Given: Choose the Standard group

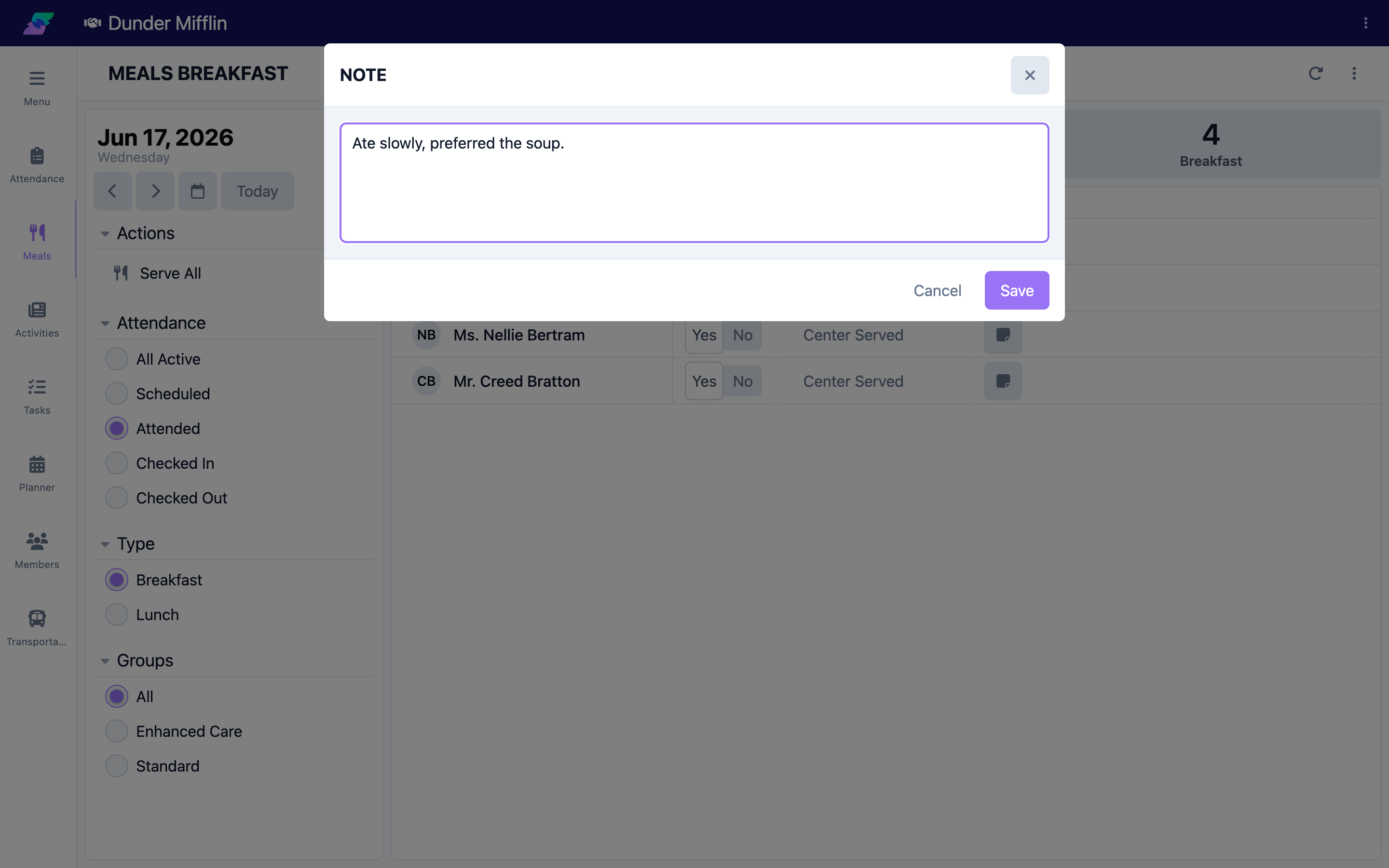Looking at the screenshot, I should [x=153, y=766].
